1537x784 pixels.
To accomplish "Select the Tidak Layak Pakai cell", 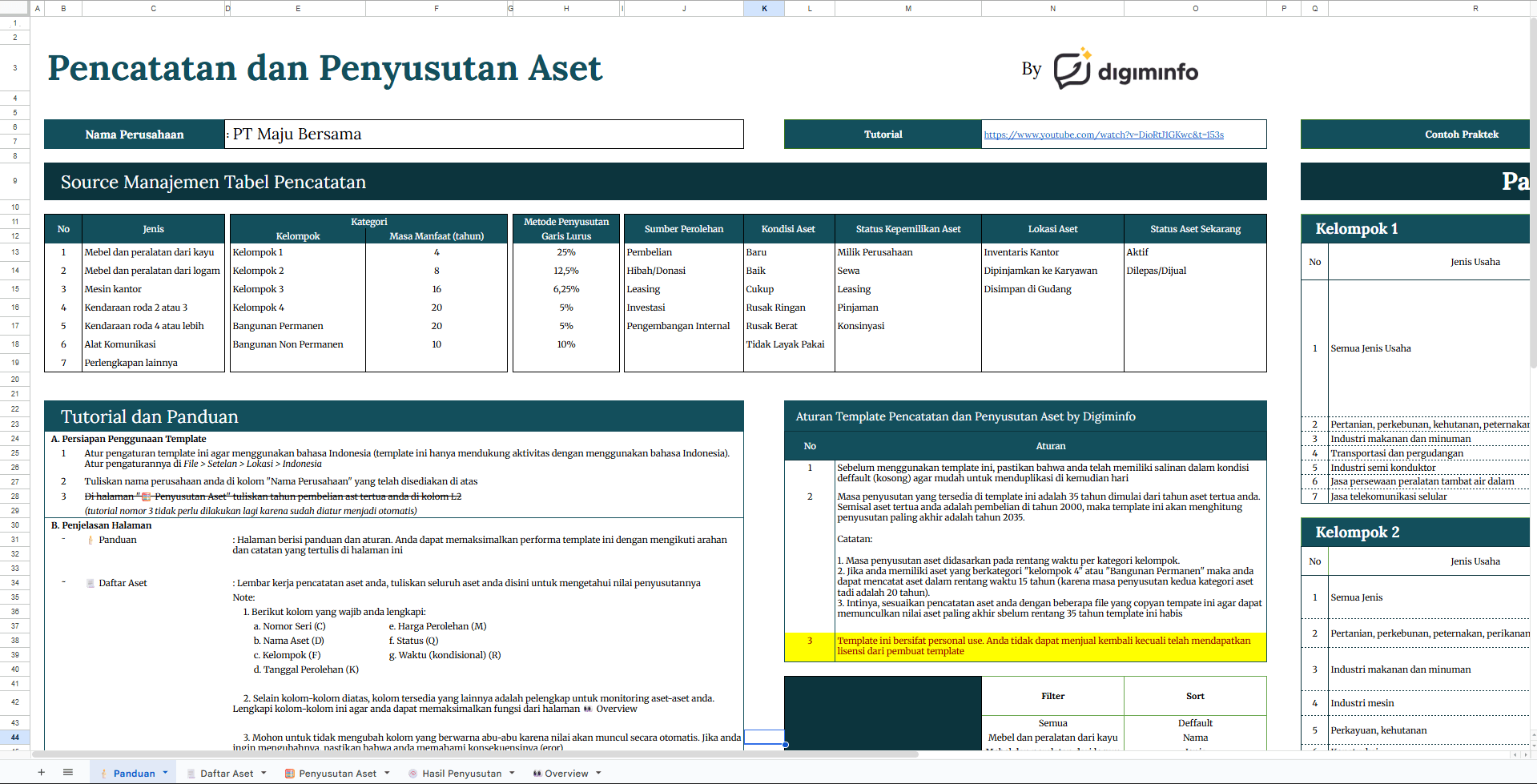I will click(x=789, y=344).
